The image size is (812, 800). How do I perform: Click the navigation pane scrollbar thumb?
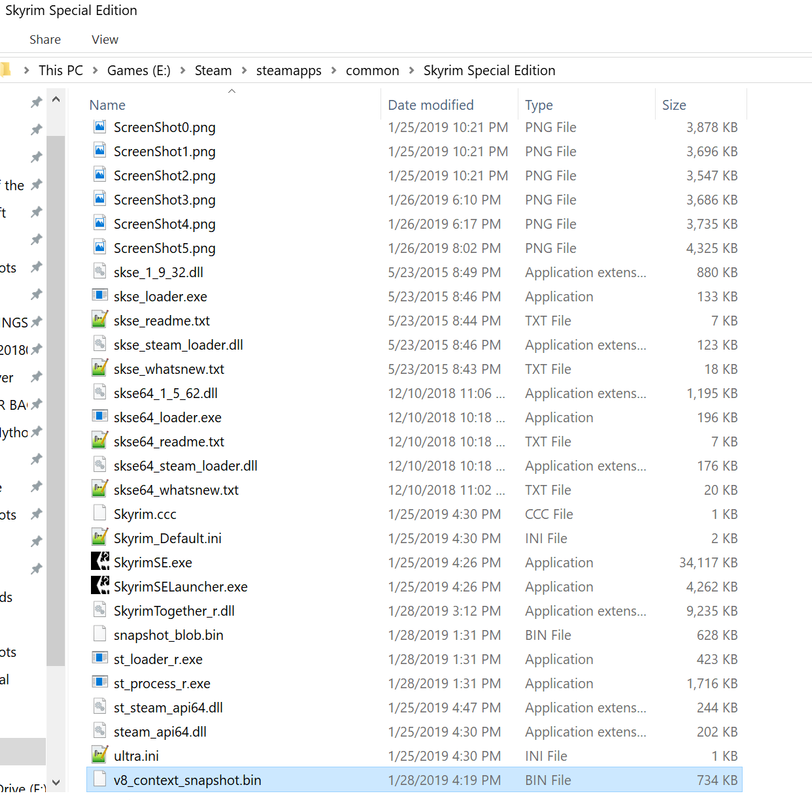55,400
